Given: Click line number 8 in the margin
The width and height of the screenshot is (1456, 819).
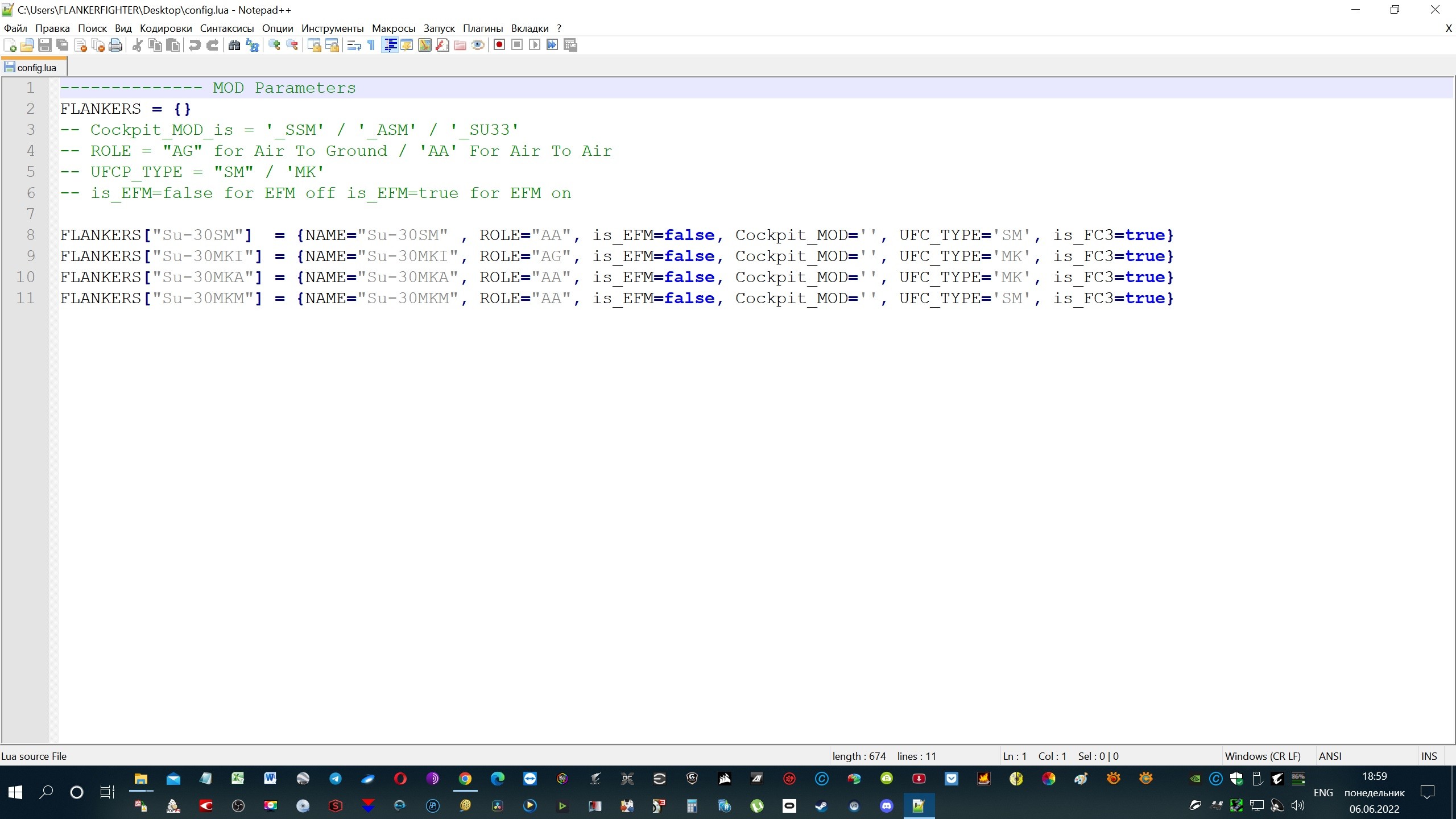Looking at the screenshot, I should pos(30,235).
